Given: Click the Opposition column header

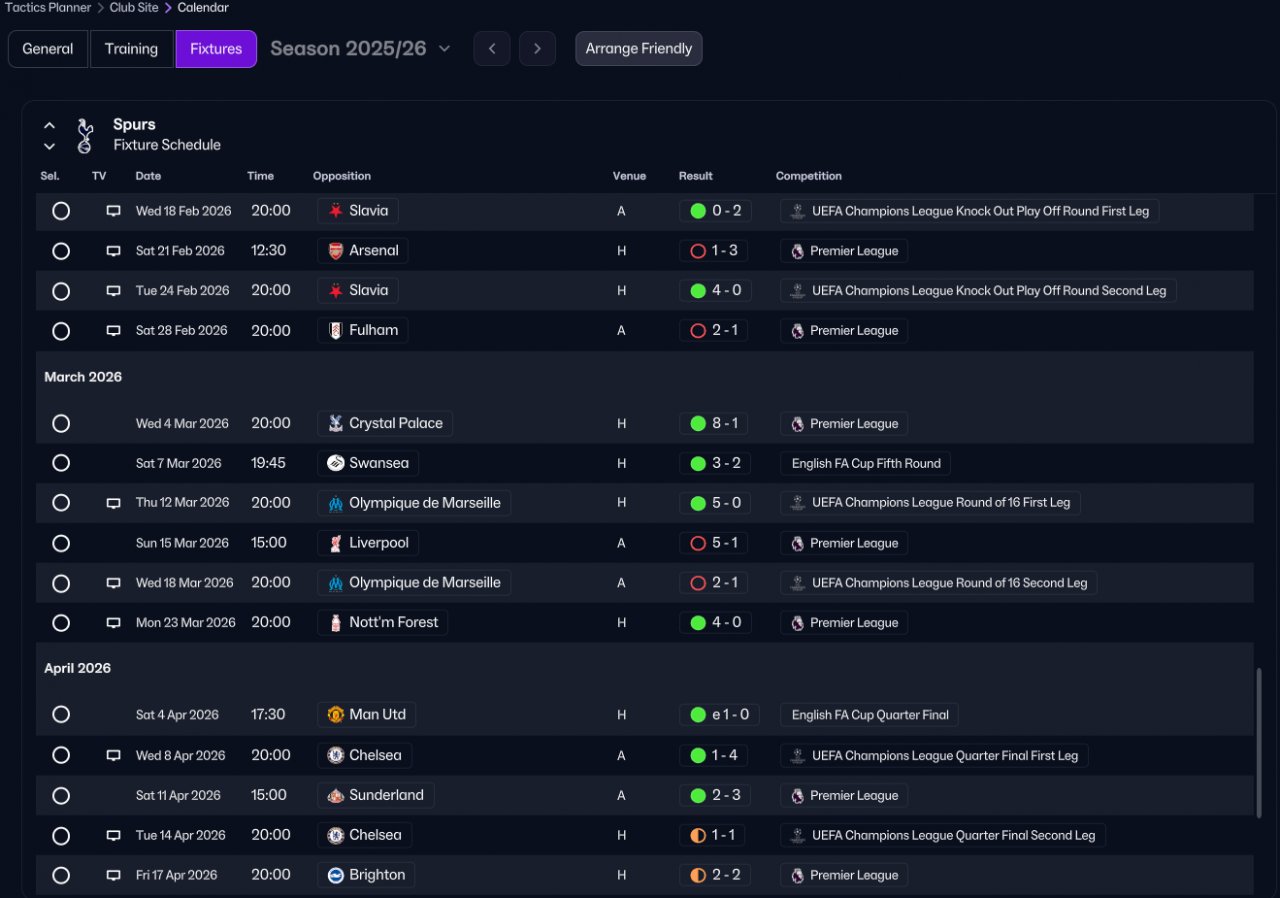Looking at the screenshot, I should [x=342, y=176].
